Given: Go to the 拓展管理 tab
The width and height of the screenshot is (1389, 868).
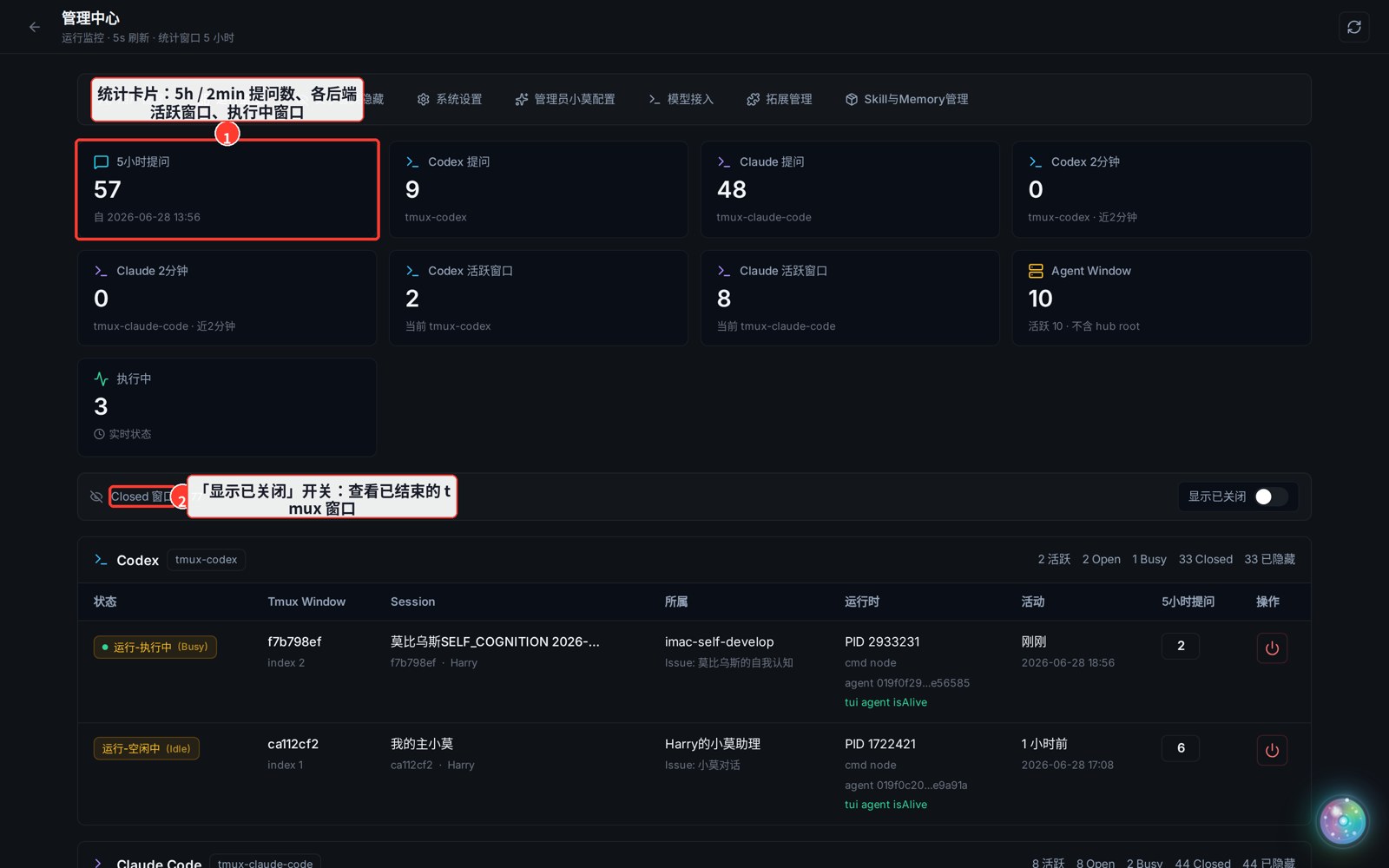Looking at the screenshot, I should pyautogui.click(x=780, y=99).
